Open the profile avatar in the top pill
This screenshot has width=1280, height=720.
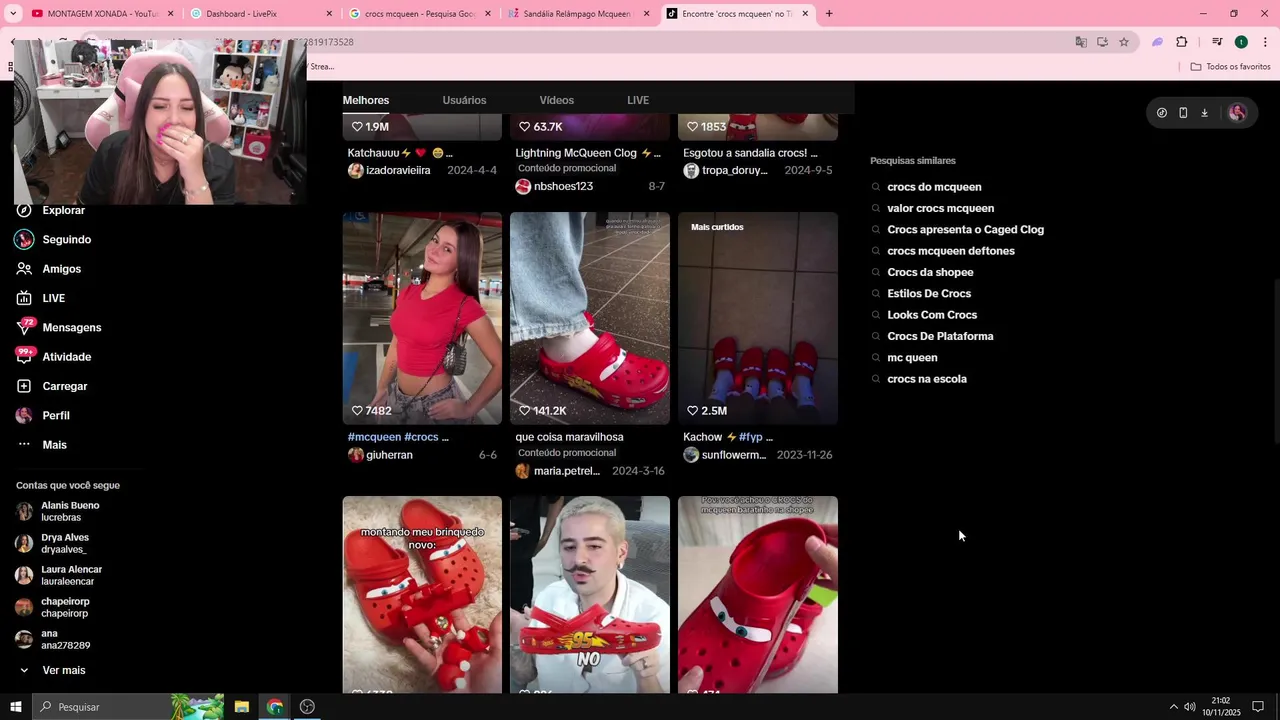(1237, 113)
